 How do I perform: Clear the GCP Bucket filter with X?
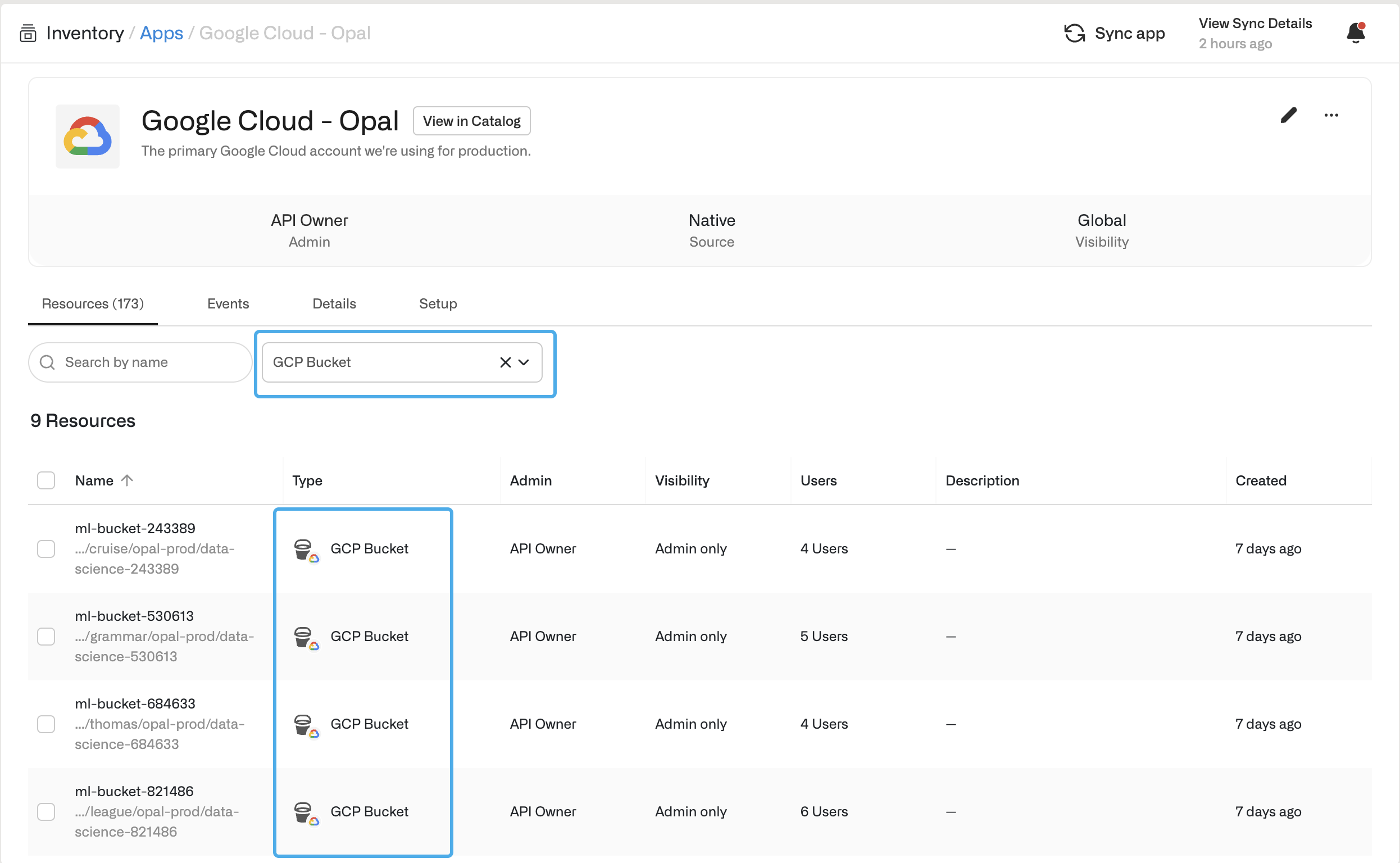505,362
